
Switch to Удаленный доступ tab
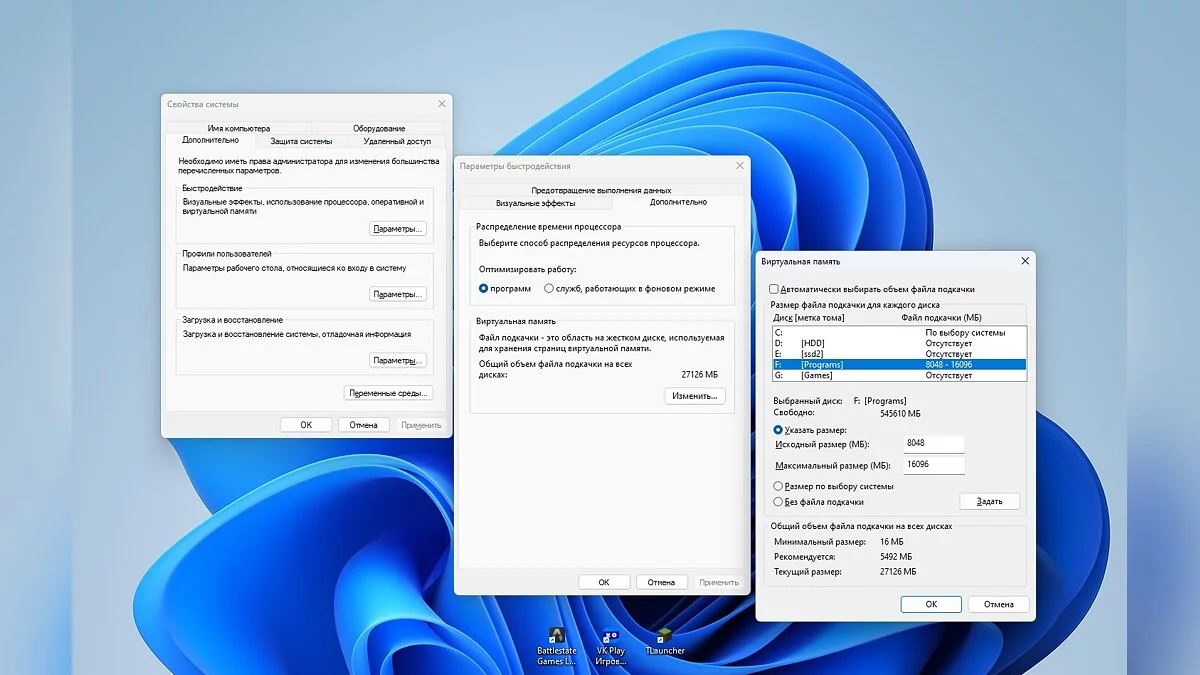(397, 141)
